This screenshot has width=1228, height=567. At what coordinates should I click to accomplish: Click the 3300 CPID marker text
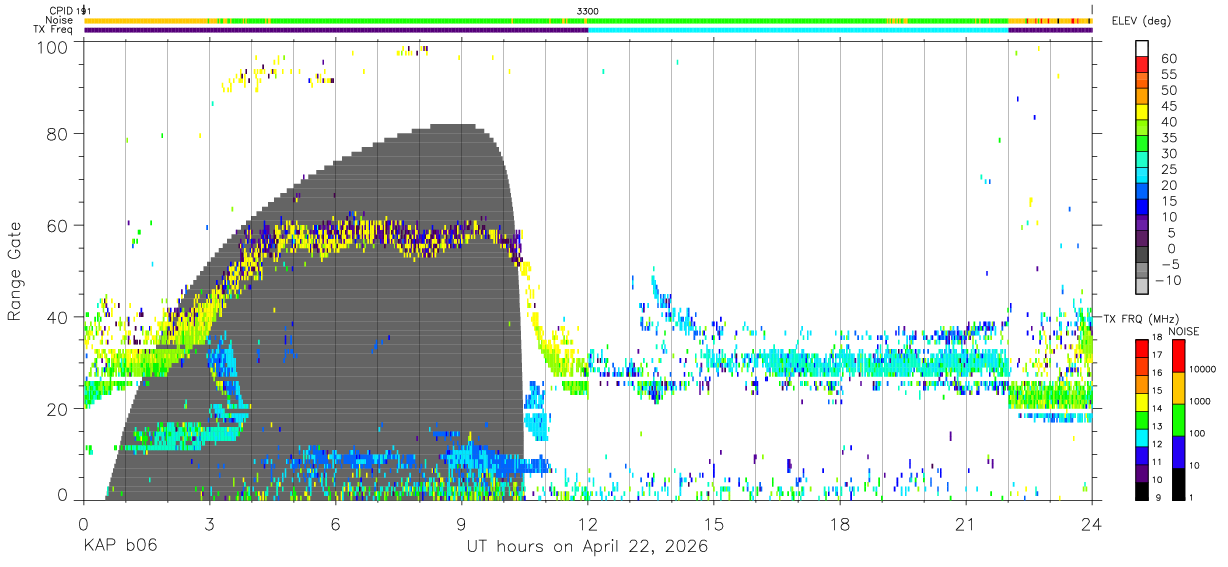point(588,11)
